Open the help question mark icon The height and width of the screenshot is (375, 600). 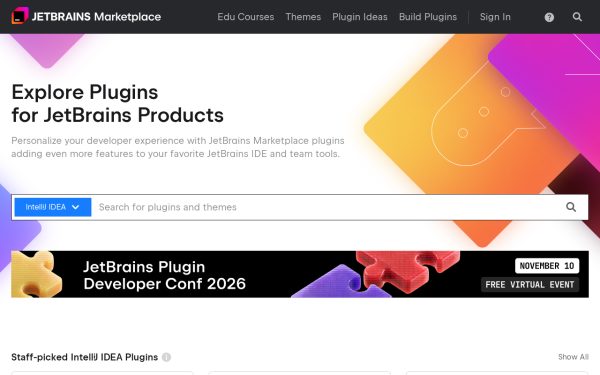tap(549, 17)
